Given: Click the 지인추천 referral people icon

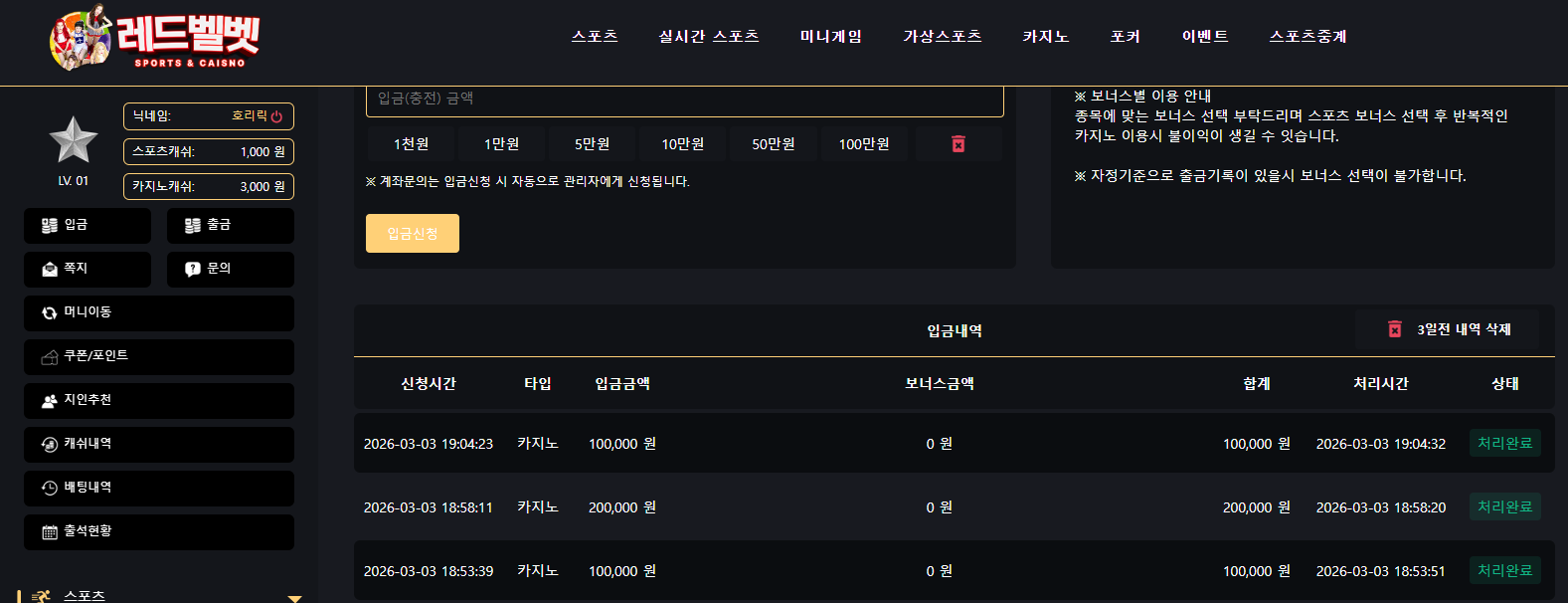Looking at the screenshot, I should [50, 401].
